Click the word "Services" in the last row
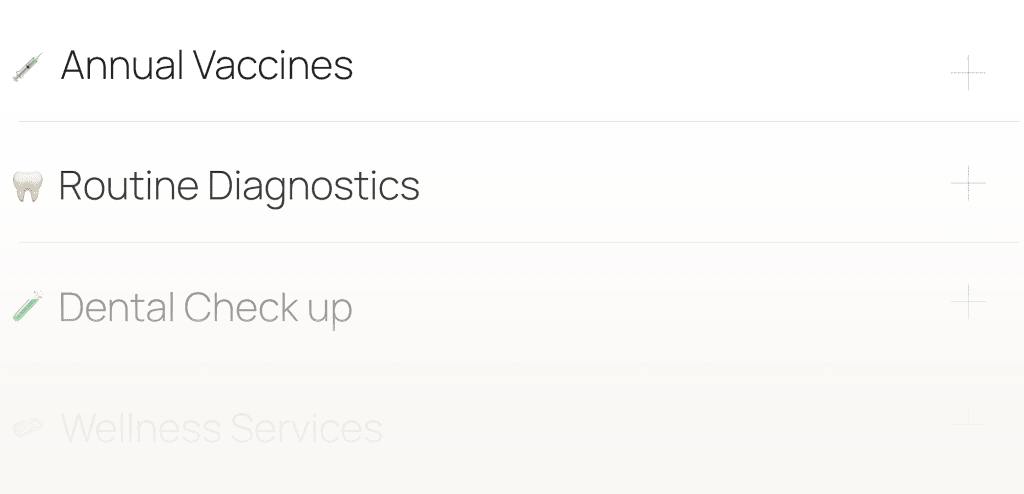The image size is (1024, 494). [x=306, y=429]
